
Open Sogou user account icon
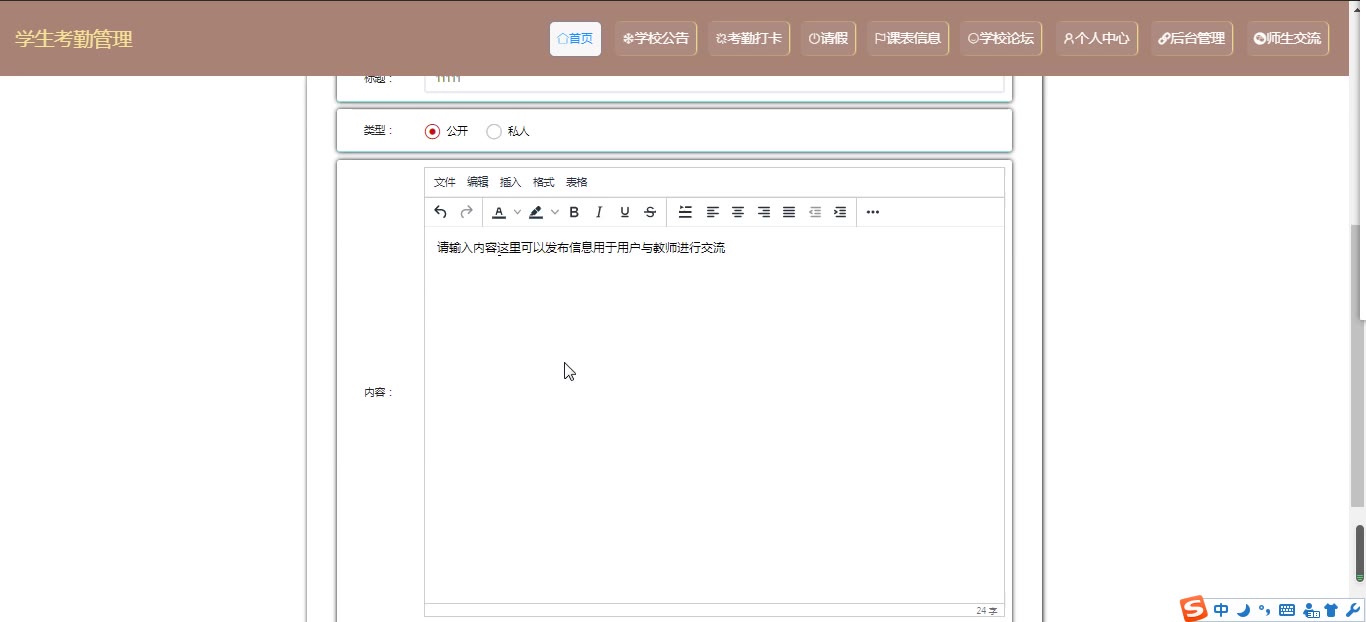(x=1311, y=610)
